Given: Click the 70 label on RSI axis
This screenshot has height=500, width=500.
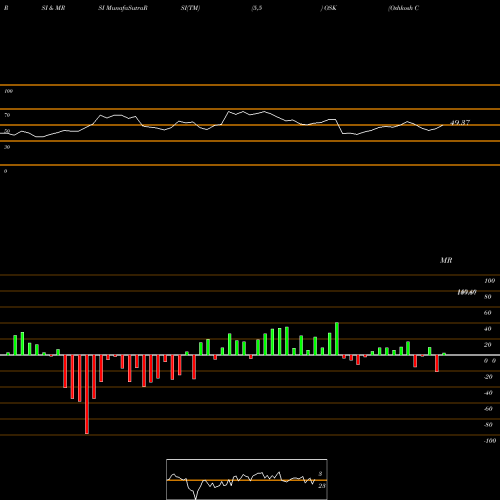Looking at the screenshot, I should [x=7, y=115].
